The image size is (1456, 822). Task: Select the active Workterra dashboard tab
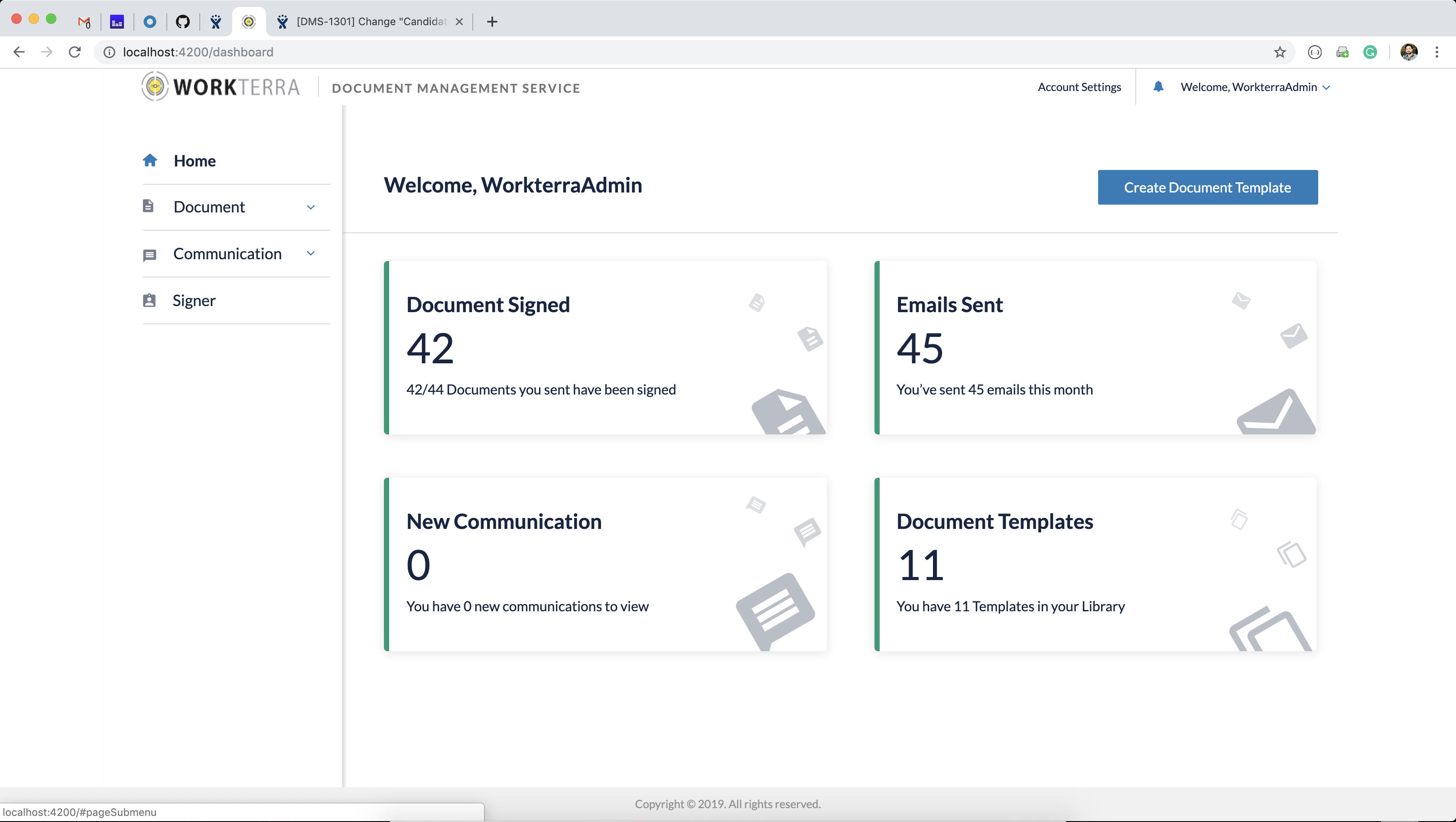249,22
